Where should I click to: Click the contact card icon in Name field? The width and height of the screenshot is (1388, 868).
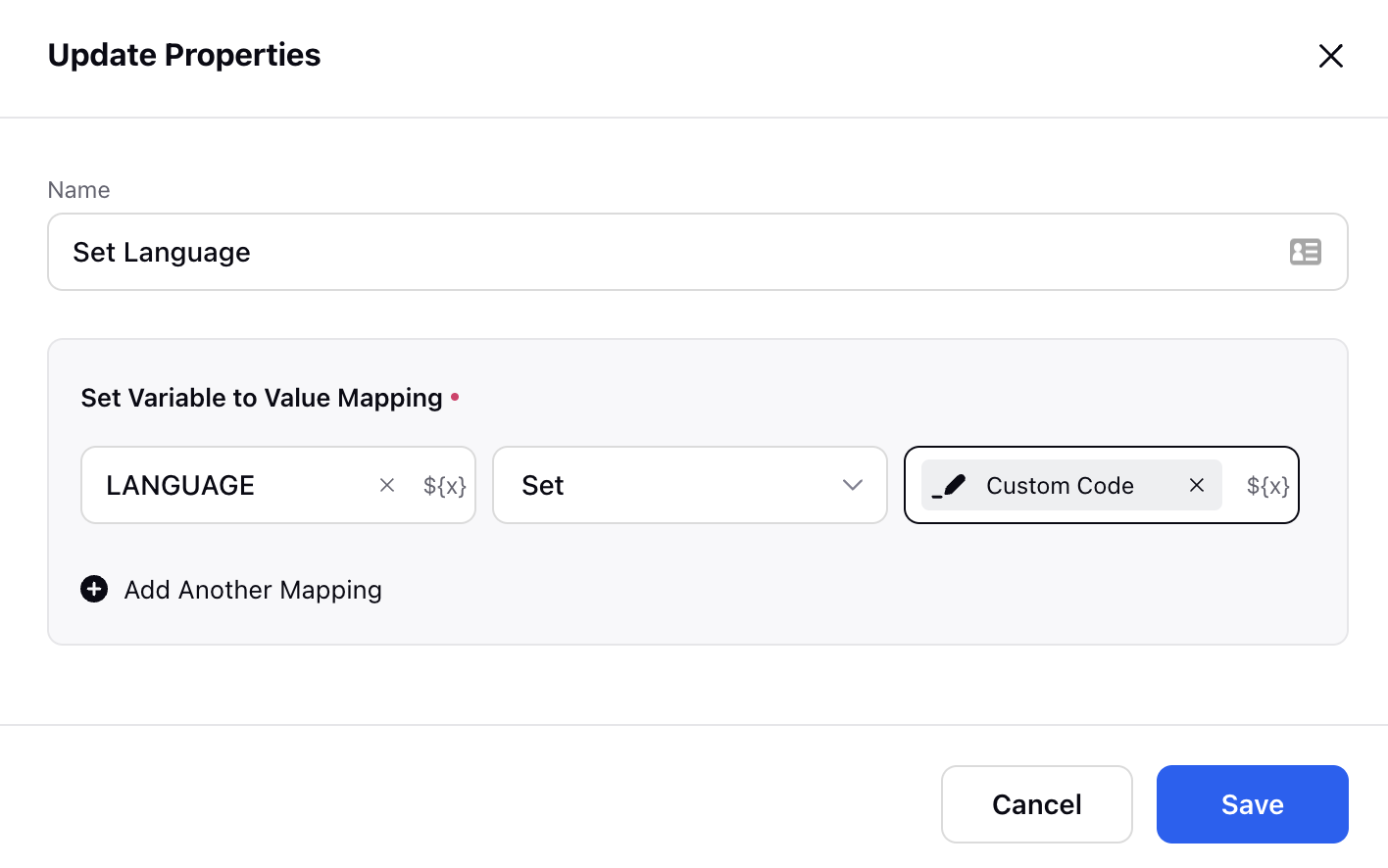tap(1305, 252)
